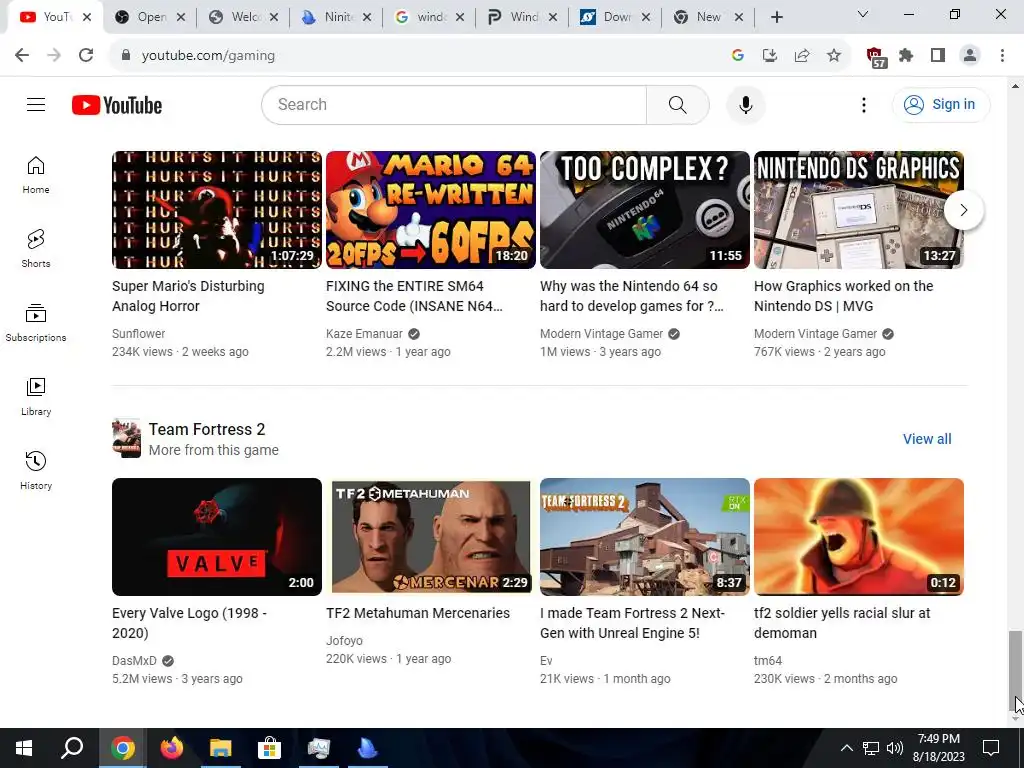Open the YouTube hamburger guide menu
The width and height of the screenshot is (1024, 768).
click(x=36, y=104)
